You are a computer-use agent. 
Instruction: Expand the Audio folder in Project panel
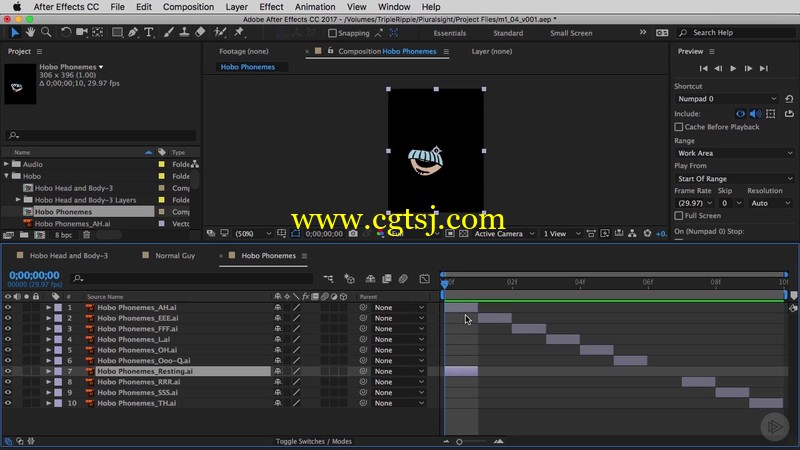[7, 164]
